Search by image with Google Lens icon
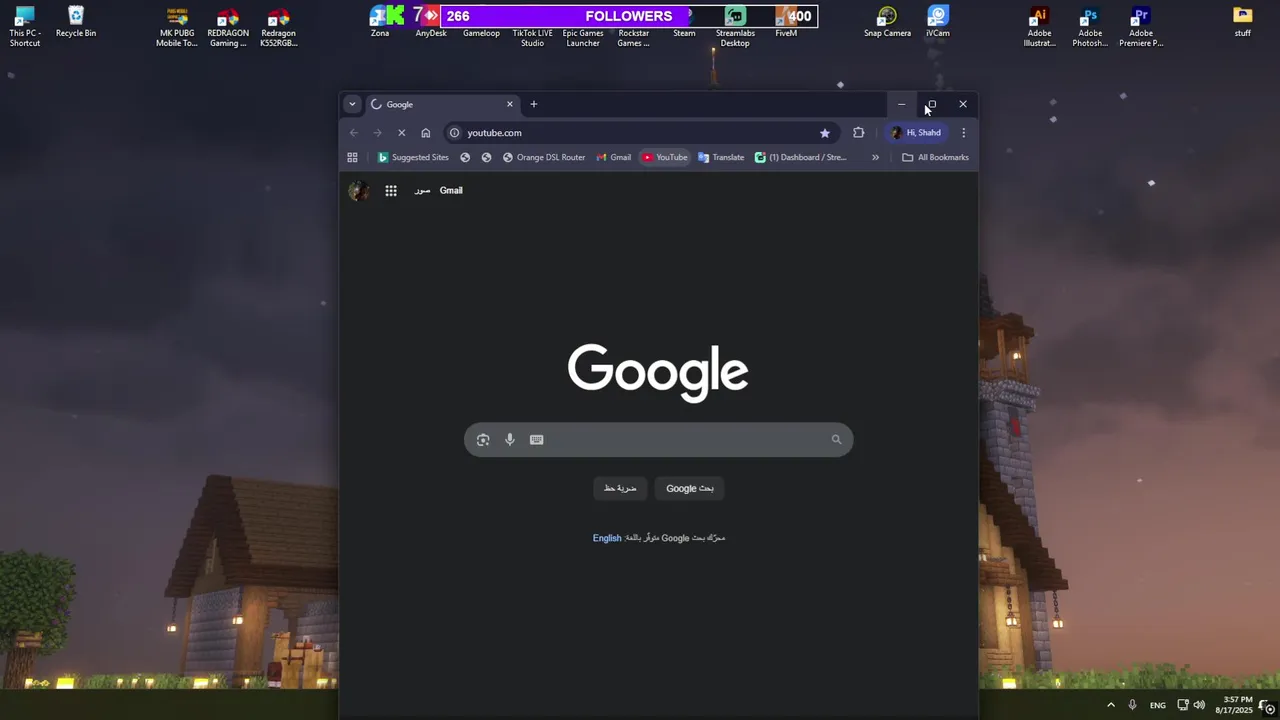Image resolution: width=1280 pixels, height=720 pixels. [483, 440]
